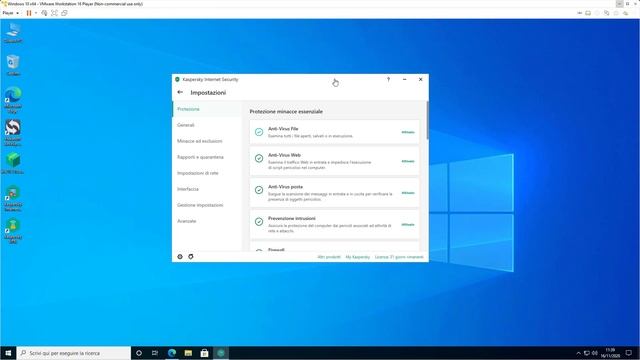Click Attivato status for Anti-Virus File
Image resolution: width=640 pixels, height=360 pixels.
tap(408, 132)
